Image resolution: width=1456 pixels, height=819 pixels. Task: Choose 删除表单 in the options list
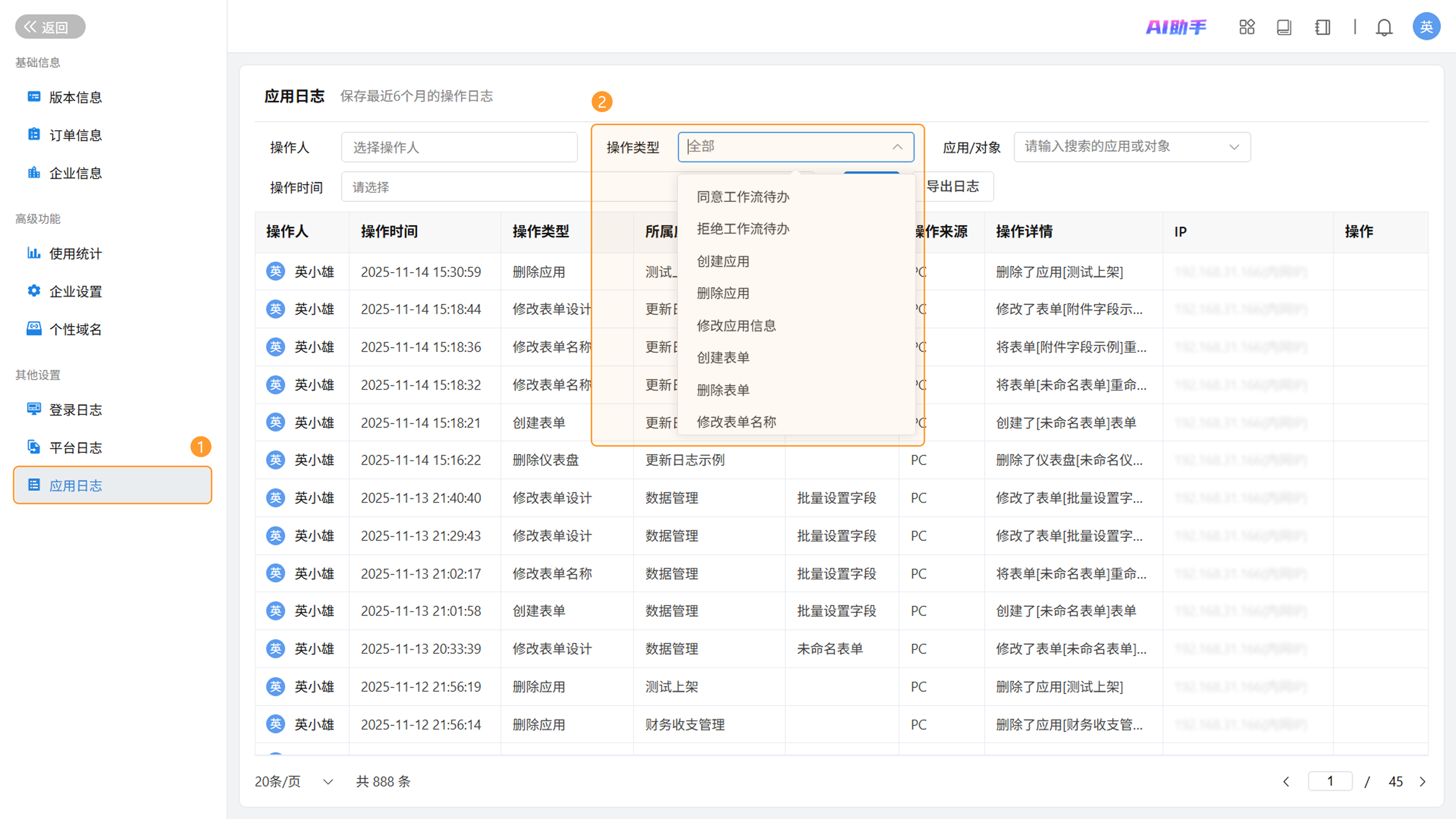click(723, 389)
